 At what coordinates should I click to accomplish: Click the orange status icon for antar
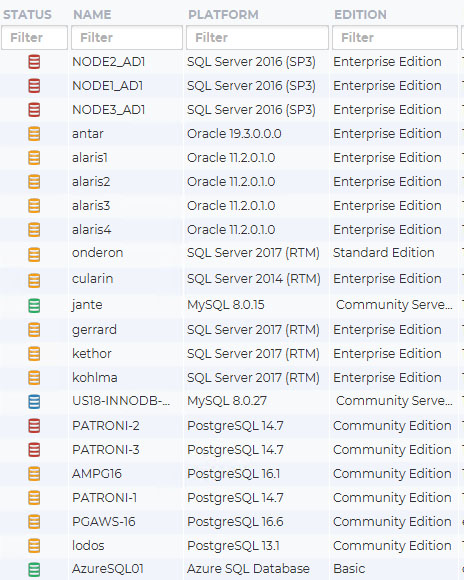[x=34, y=134]
